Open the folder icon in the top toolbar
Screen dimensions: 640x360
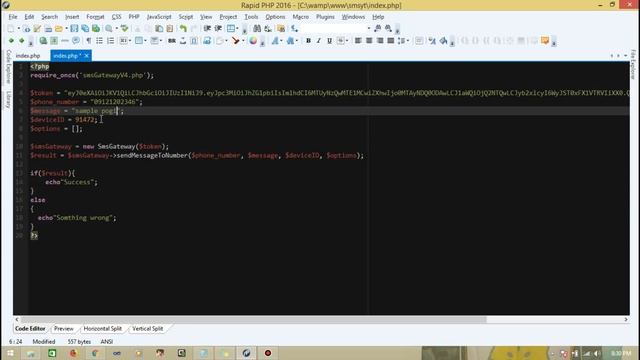[x=59, y=29]
